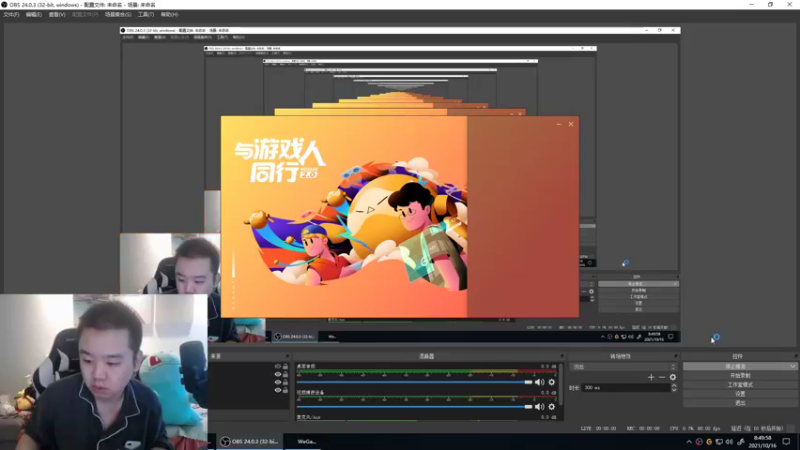Open the 查看(V) menu
Screen dimensions: 800x450
coord(57,15)
